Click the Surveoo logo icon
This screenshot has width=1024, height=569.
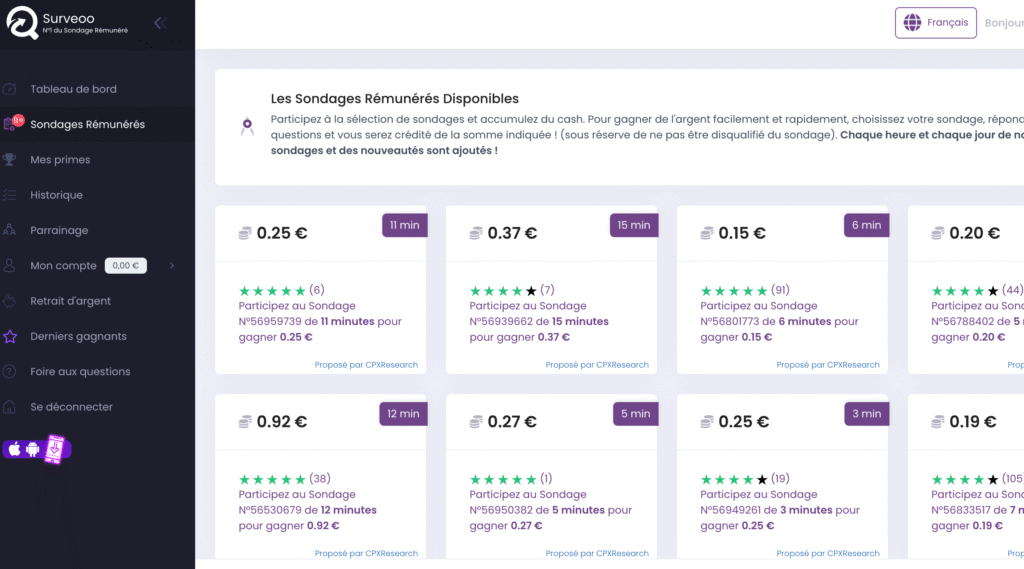click(22, 22)
